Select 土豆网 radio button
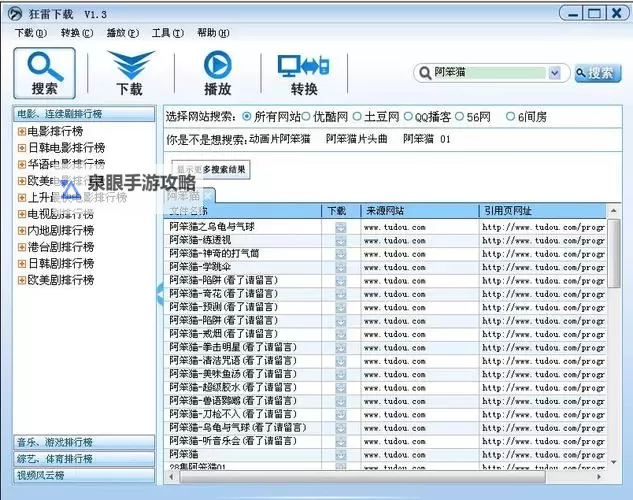This screenshot has height=500, width=633. [x=357, y=117]
